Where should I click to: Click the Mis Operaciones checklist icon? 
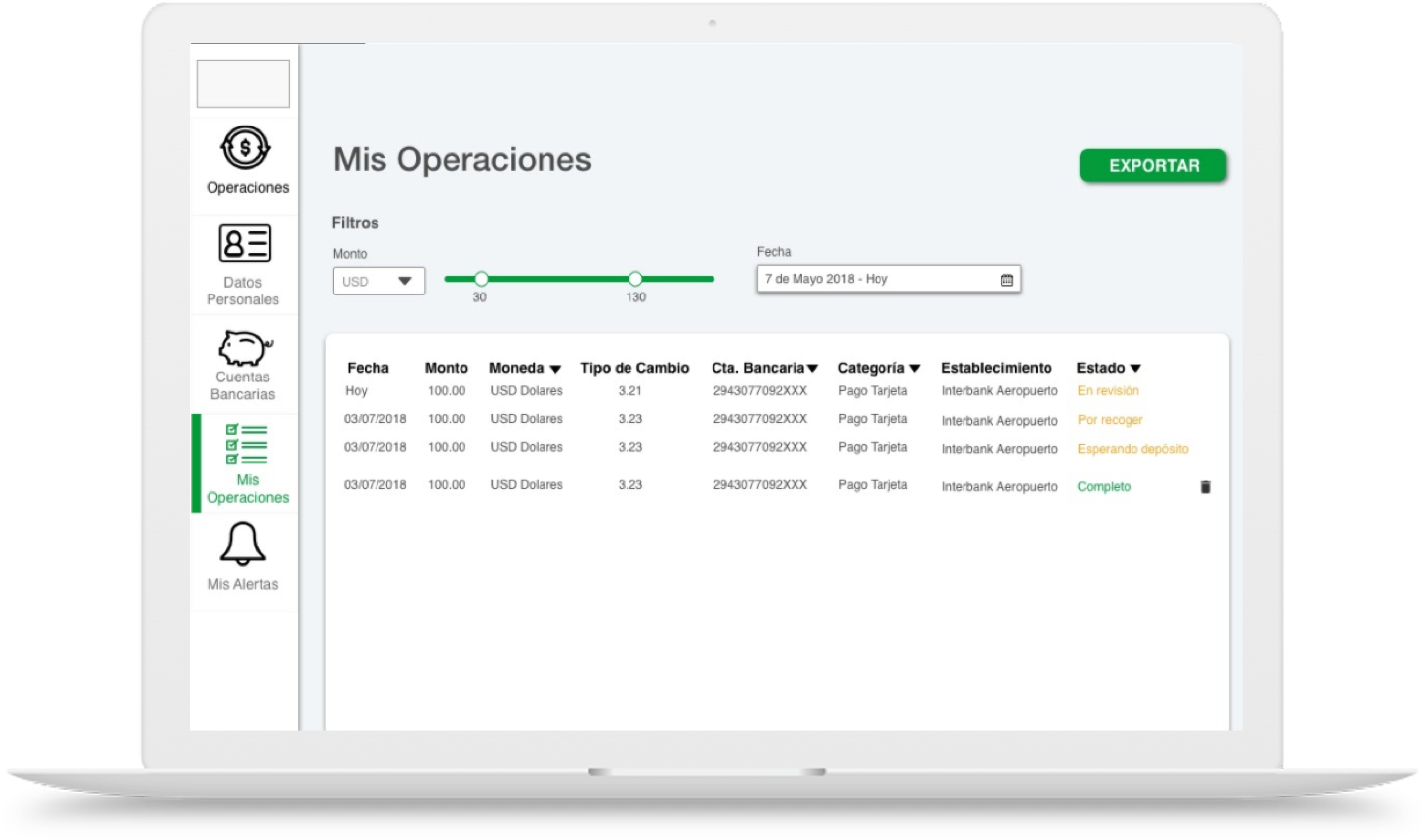[x=247, y=445]
